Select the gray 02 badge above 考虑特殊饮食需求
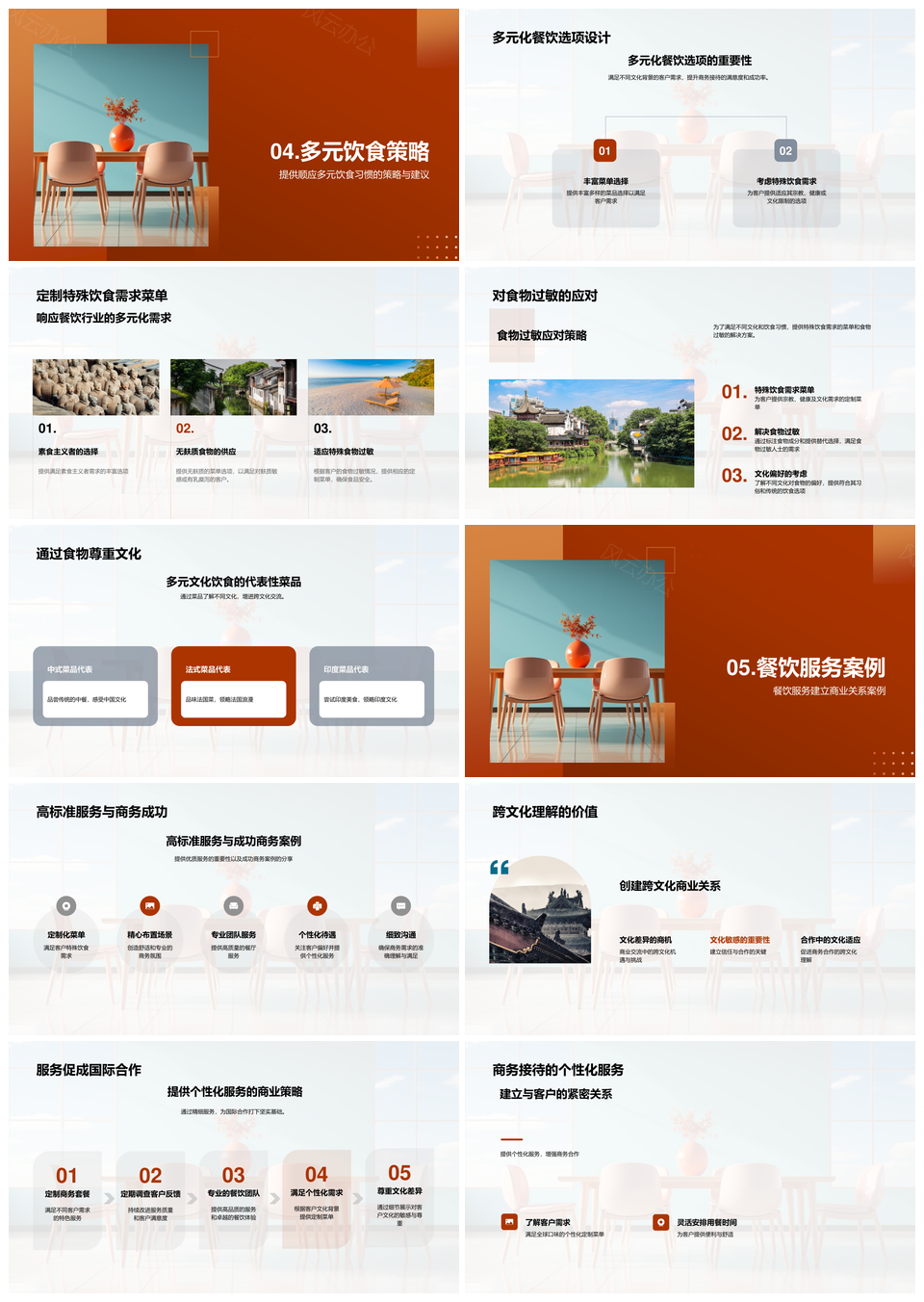Image resolution: width=924 pixels, height=1302 pixels. pos(785,150)
